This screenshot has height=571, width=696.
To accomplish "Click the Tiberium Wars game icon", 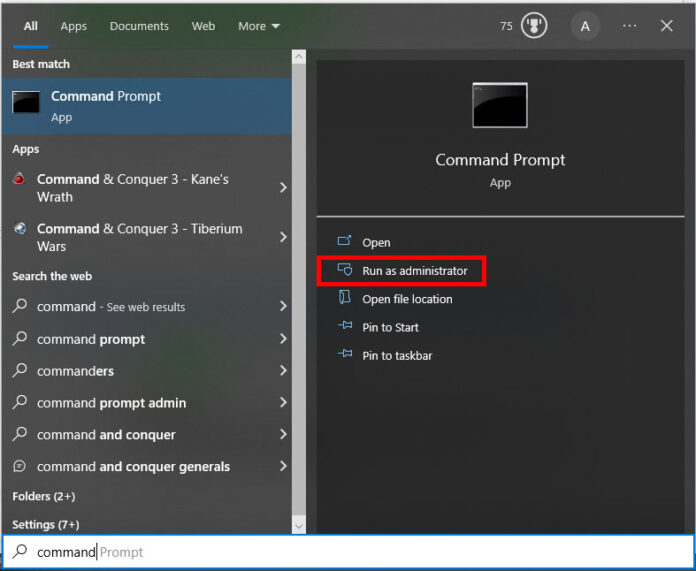I will pos(20,229).
